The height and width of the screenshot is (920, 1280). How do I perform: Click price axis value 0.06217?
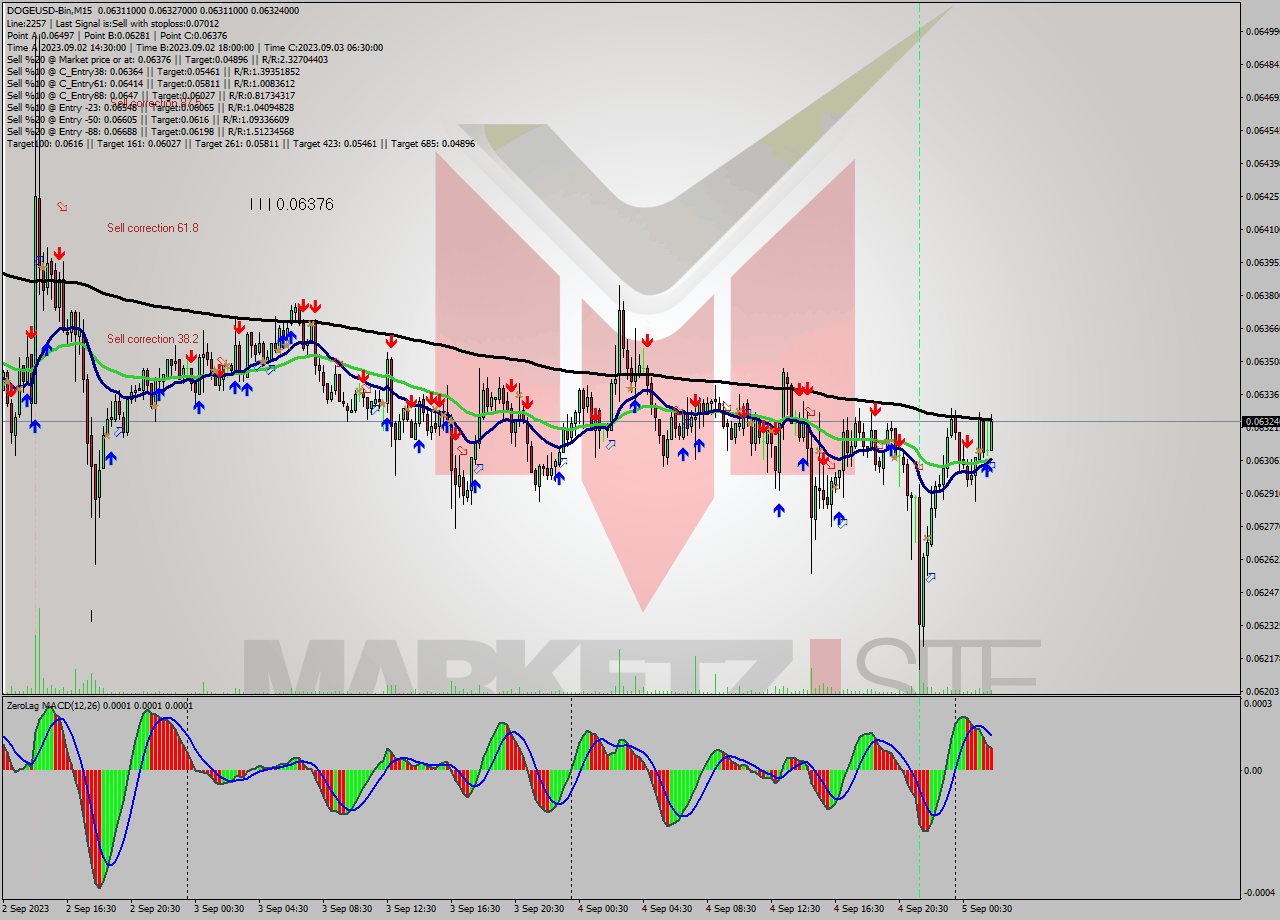(x=1261, y=658)
